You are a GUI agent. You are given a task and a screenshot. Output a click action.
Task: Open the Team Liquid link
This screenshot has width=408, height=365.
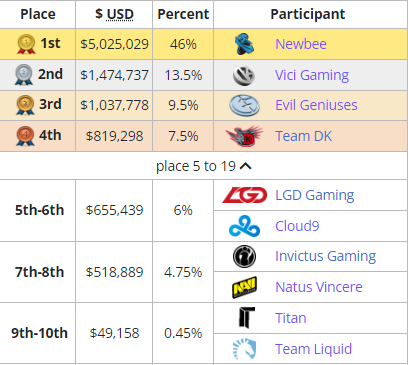[314, 349]
